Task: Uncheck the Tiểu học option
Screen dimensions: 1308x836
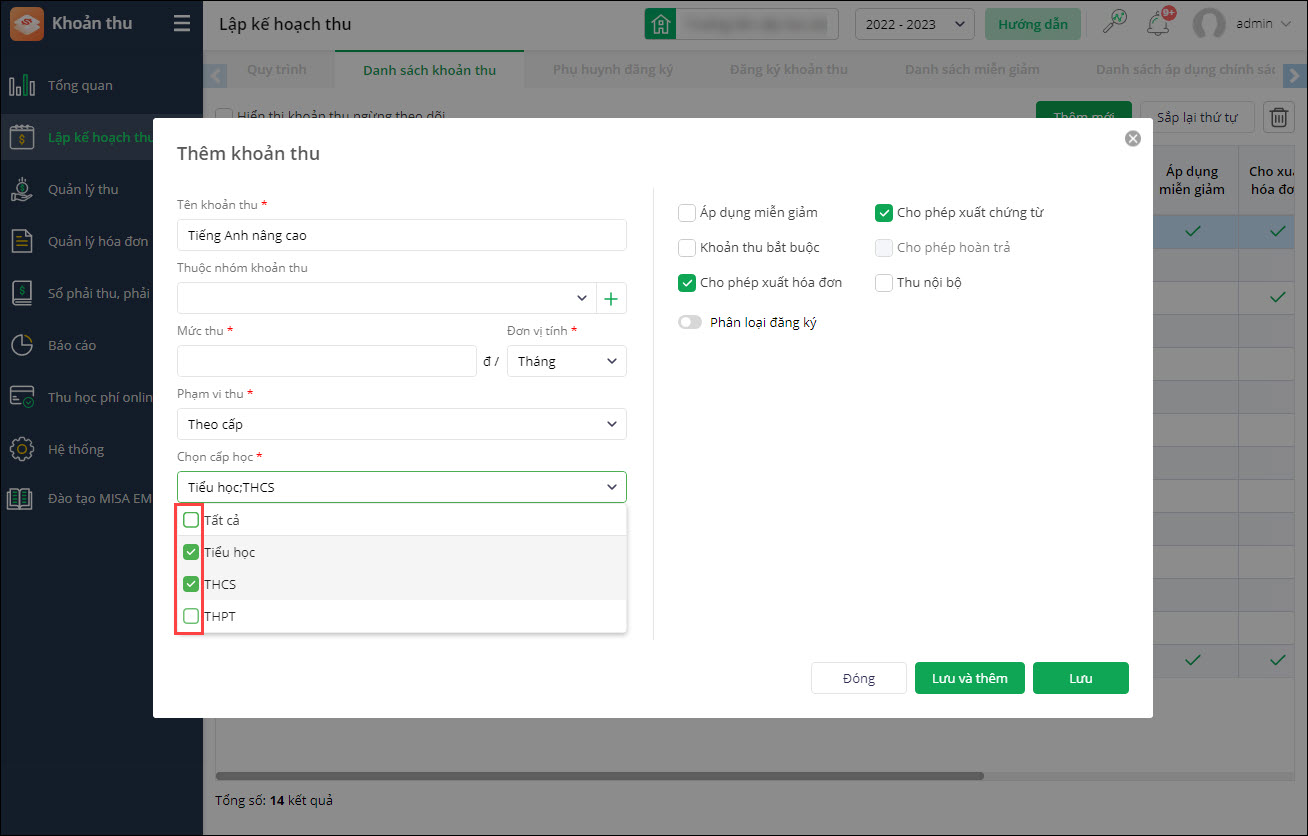Action: pyautogui.click(x=191, y=552)
